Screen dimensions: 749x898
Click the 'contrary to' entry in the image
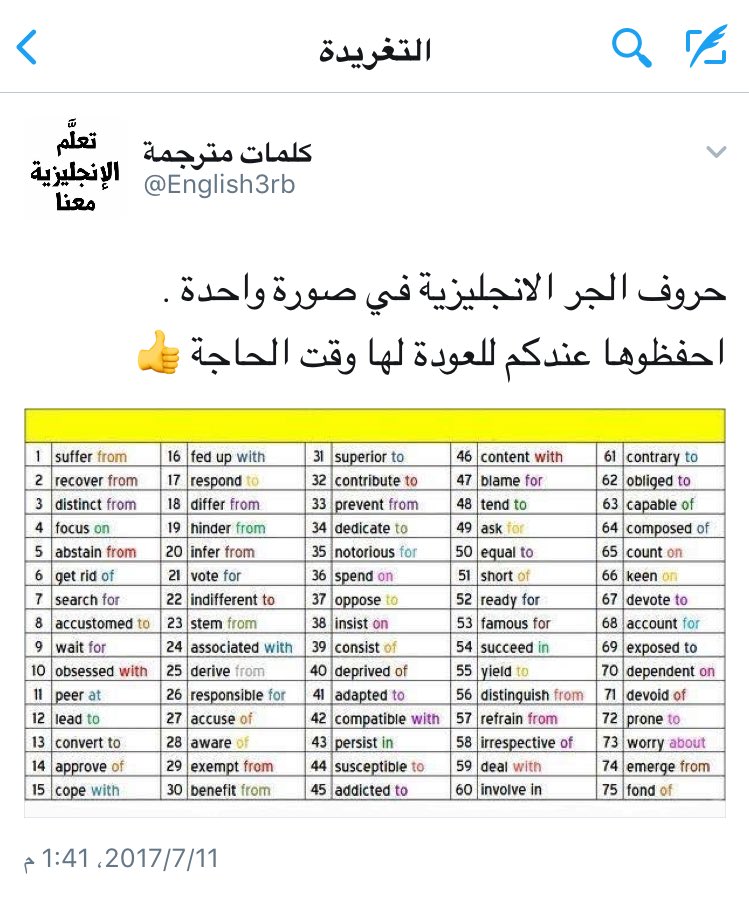click(662, 457)
